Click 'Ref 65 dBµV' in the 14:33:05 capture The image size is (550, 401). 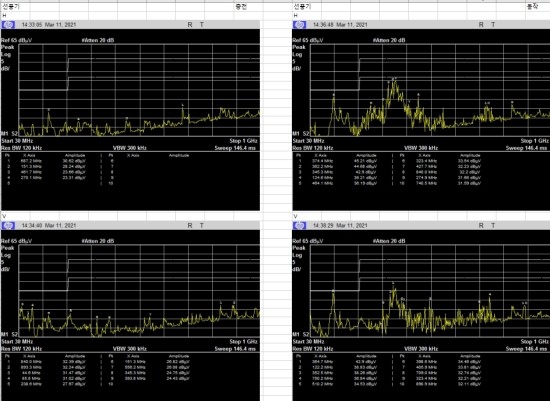pos(16,40)
